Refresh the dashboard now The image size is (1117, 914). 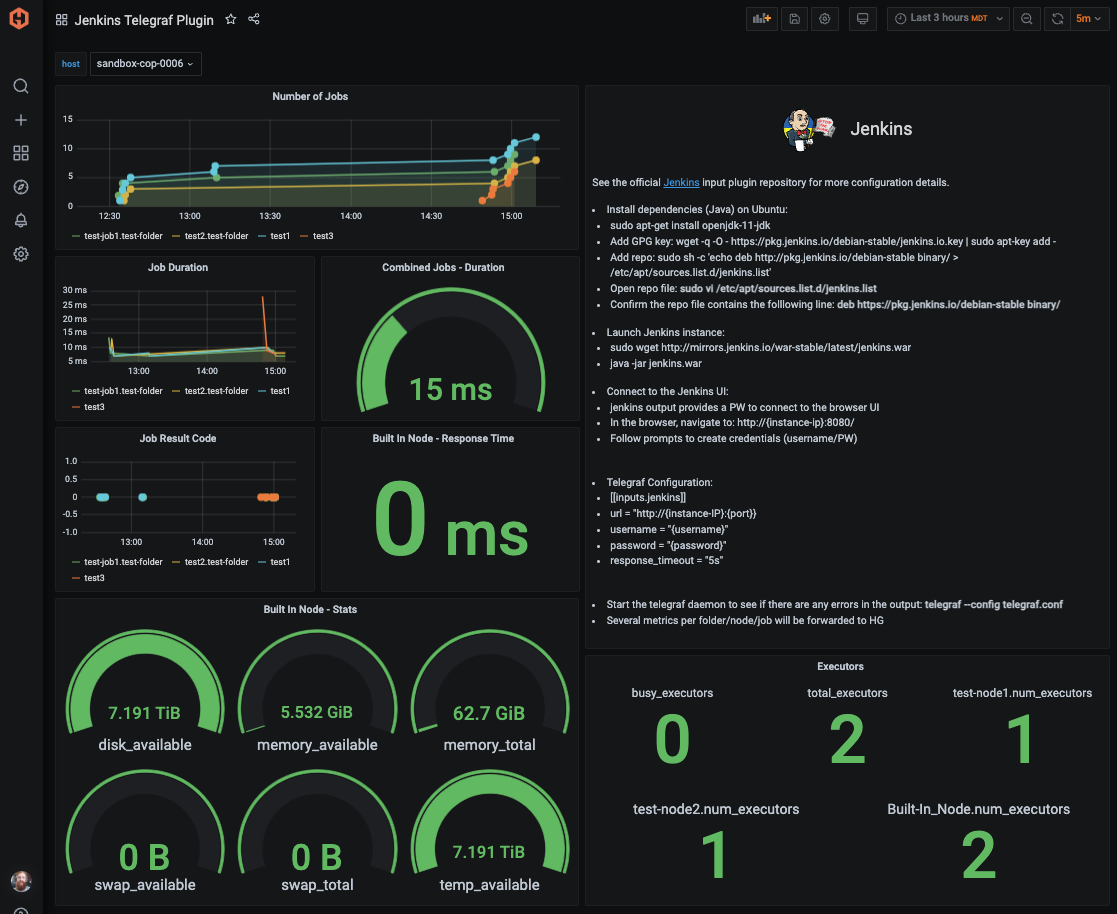(1057, 19)
